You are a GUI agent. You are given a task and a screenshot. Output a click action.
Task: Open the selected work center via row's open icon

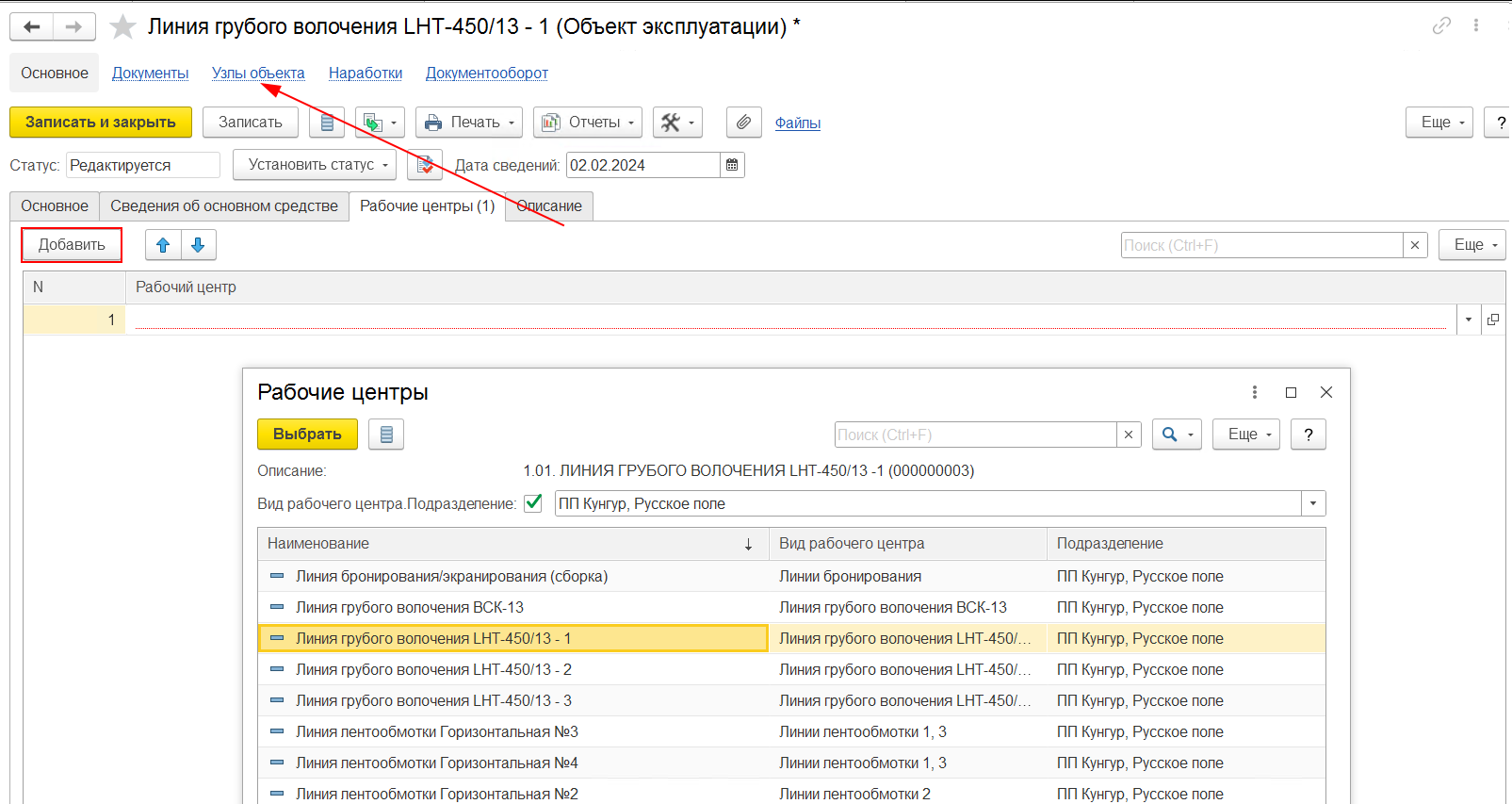[1493, 320]
